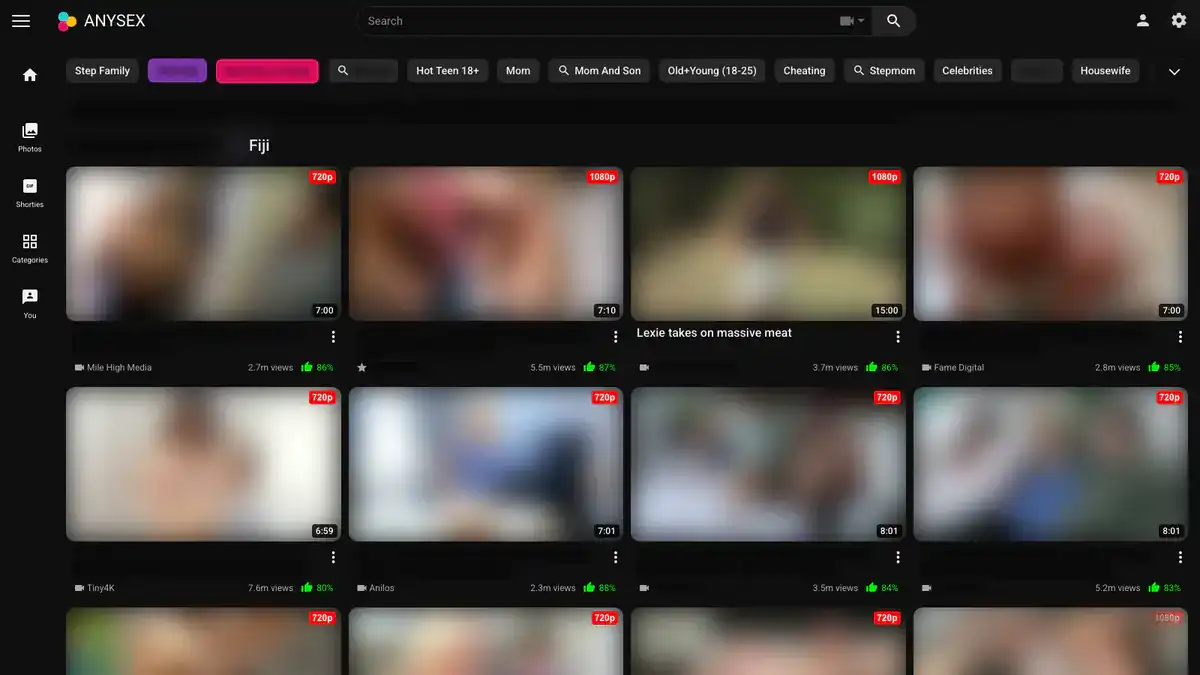Click camera icon beside Anilos

pos(362,588)
